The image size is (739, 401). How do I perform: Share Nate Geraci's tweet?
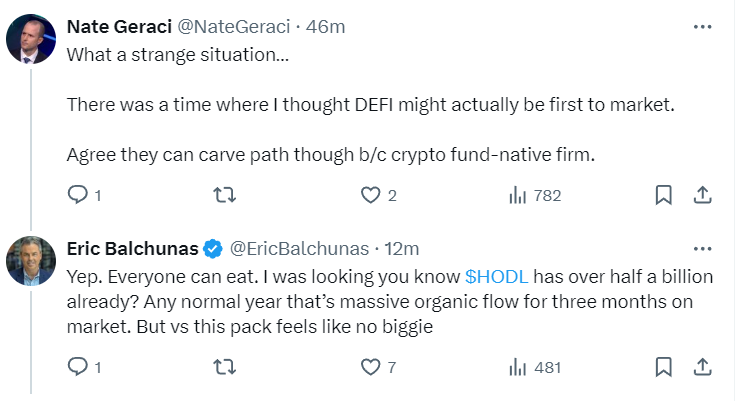(702, 196)
